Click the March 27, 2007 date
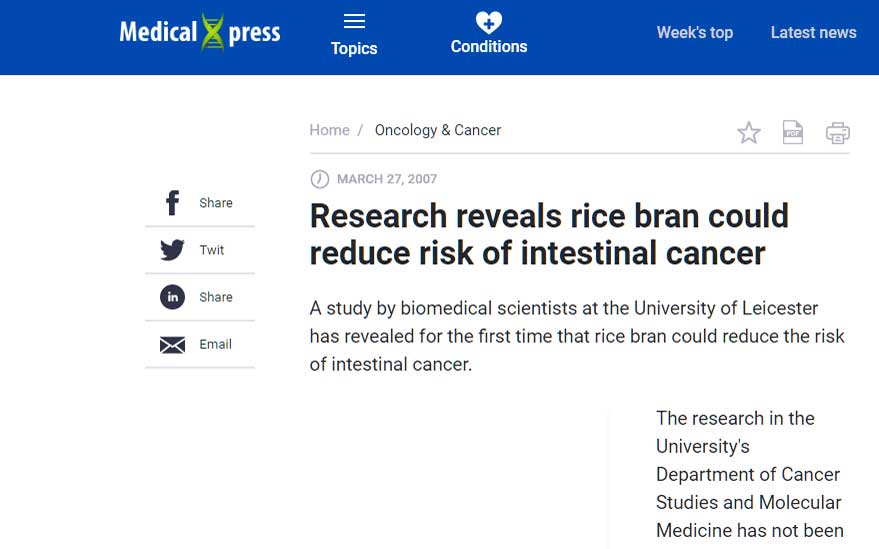This screenshot has height=549, width=879. pos(387,179)
